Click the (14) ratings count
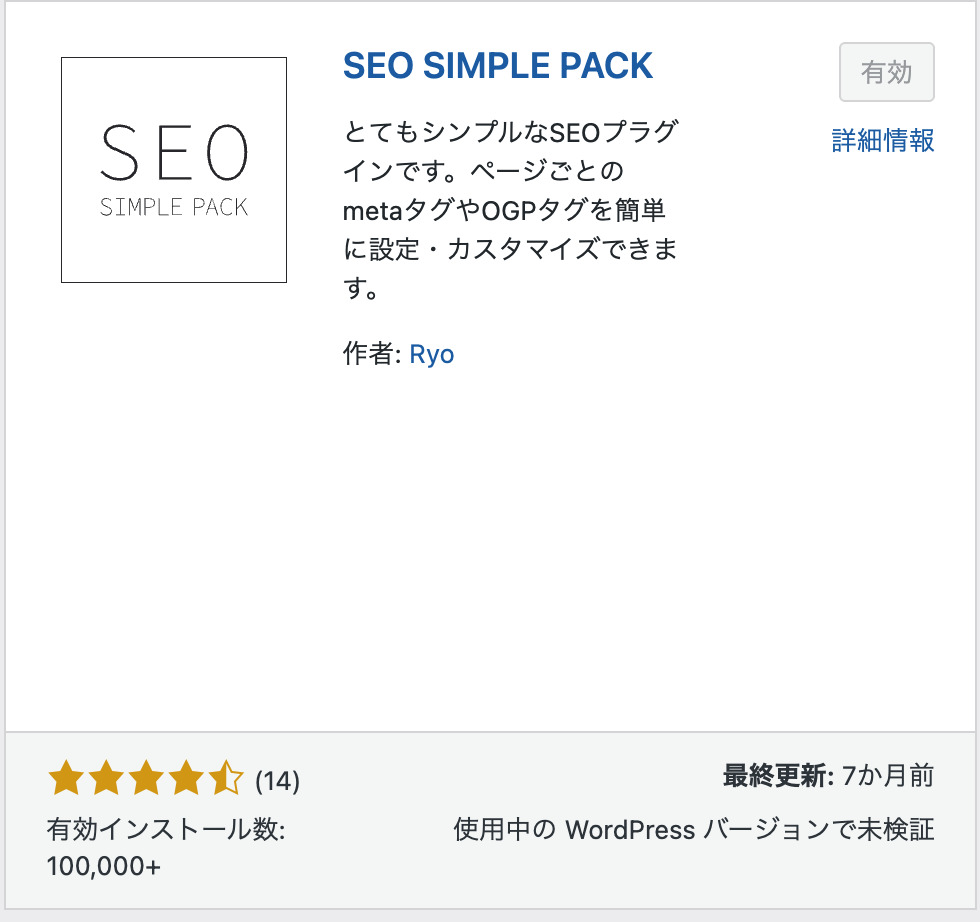This screenshot has height=922, width=980. [278, 781]
